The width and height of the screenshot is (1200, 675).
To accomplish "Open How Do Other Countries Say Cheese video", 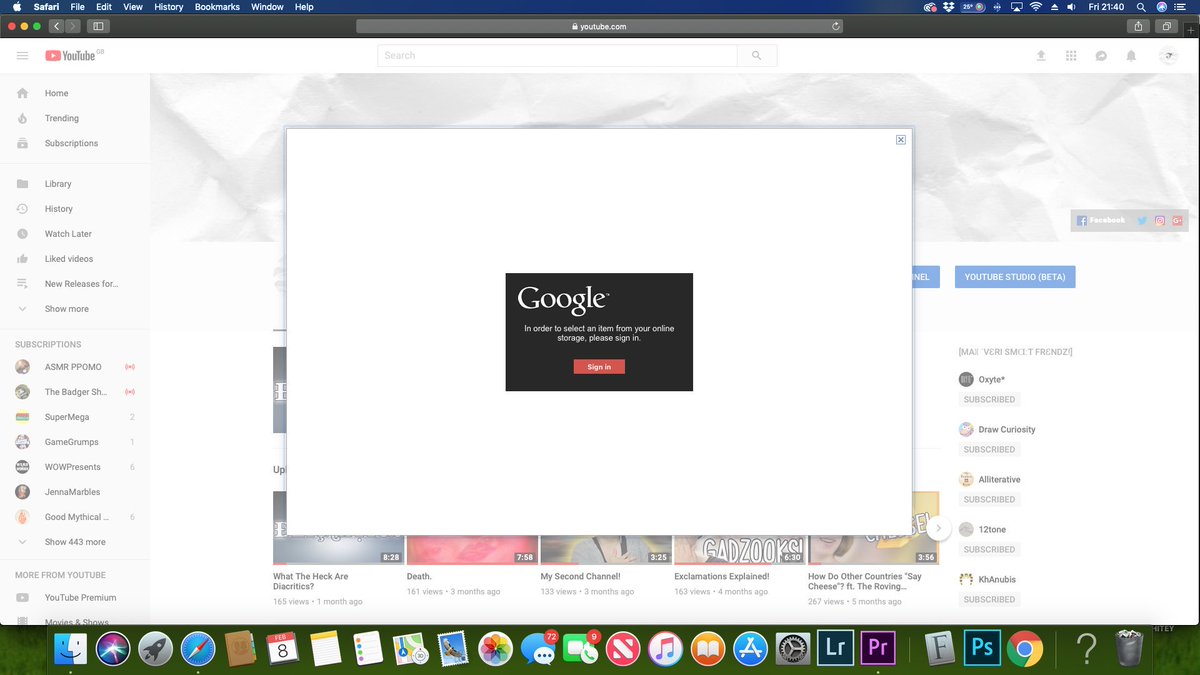I will [x=865, y=581].
